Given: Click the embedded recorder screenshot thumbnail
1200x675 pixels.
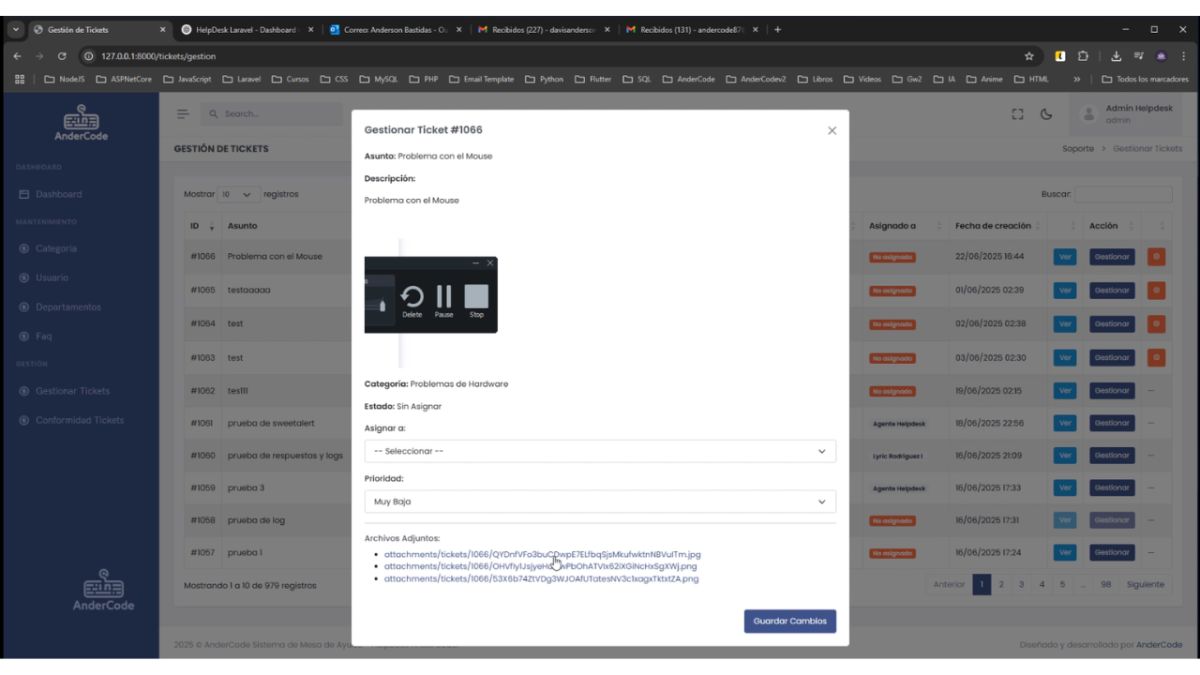Looking at the screenshot, I should pos(431,296).
